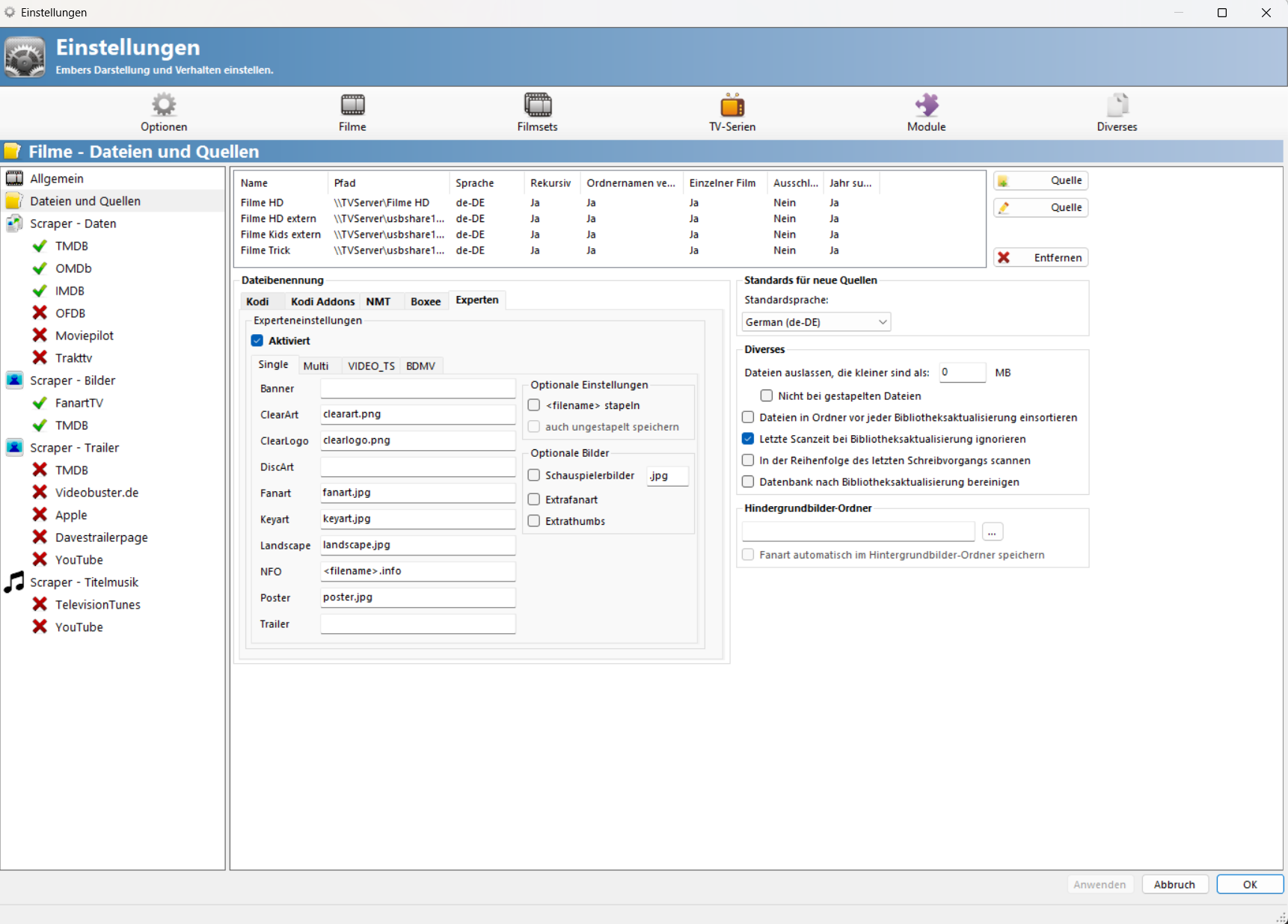1288x924 pixels.
Task: Click the Abbruch button
Action: click(1174, 884)
